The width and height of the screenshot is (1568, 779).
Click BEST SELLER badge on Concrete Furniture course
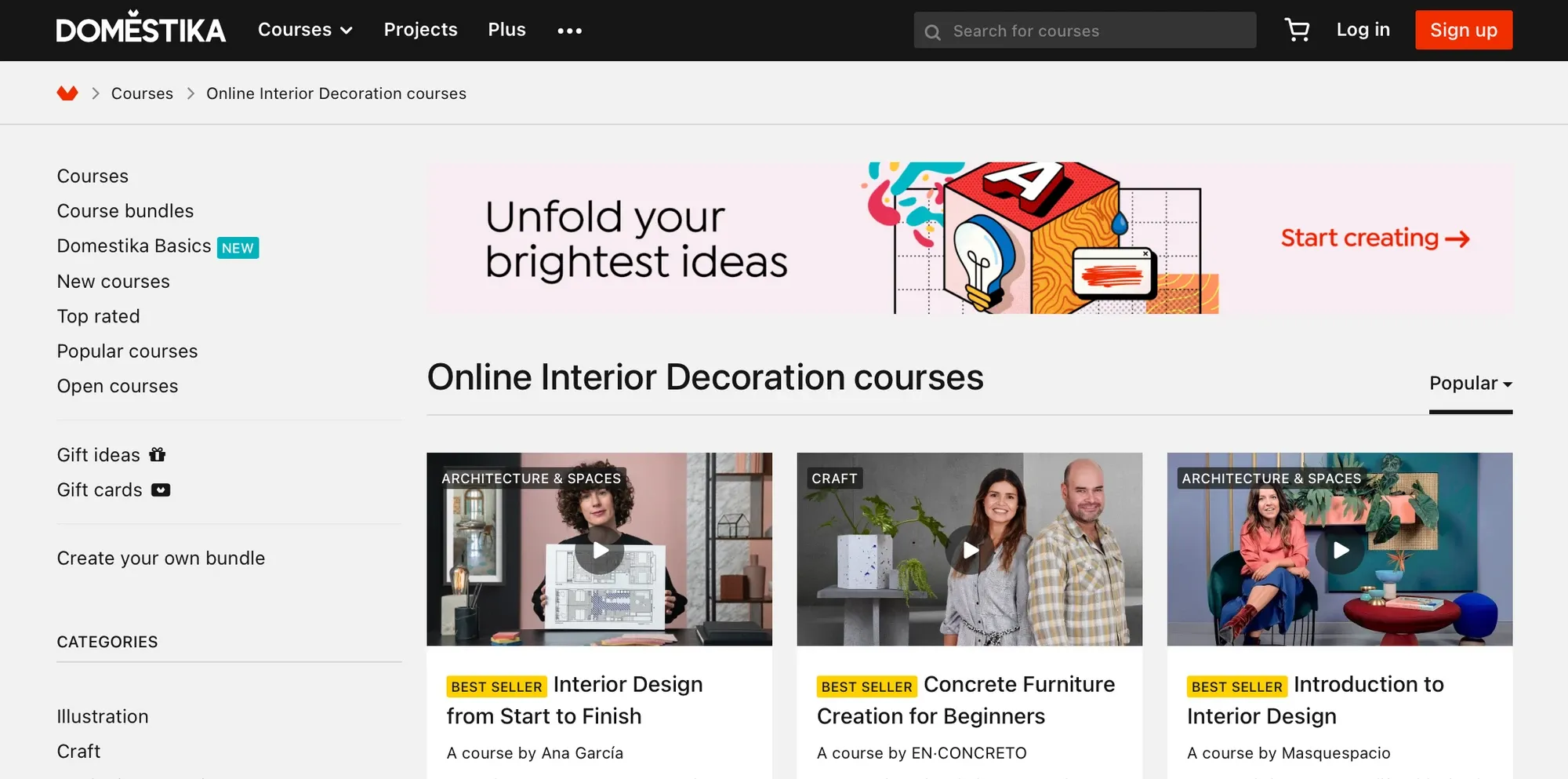[x=866, y=686]
